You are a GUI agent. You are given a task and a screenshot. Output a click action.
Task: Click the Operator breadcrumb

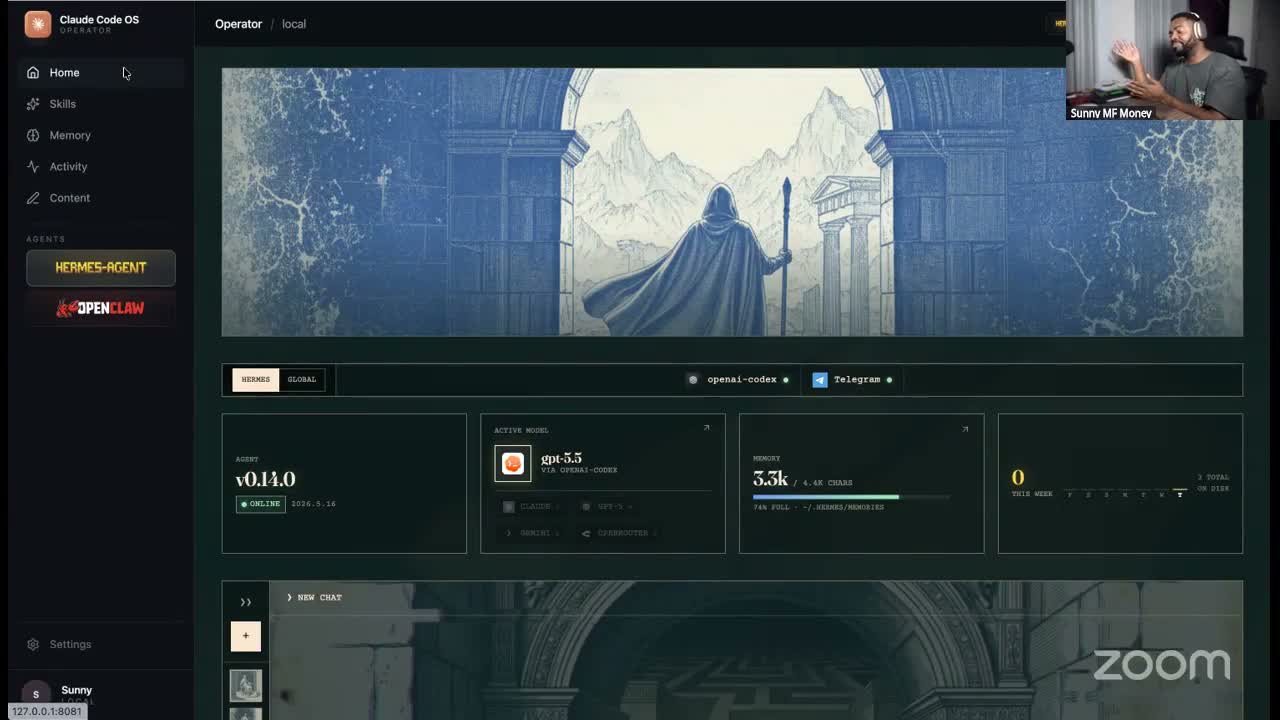[238, 24]
